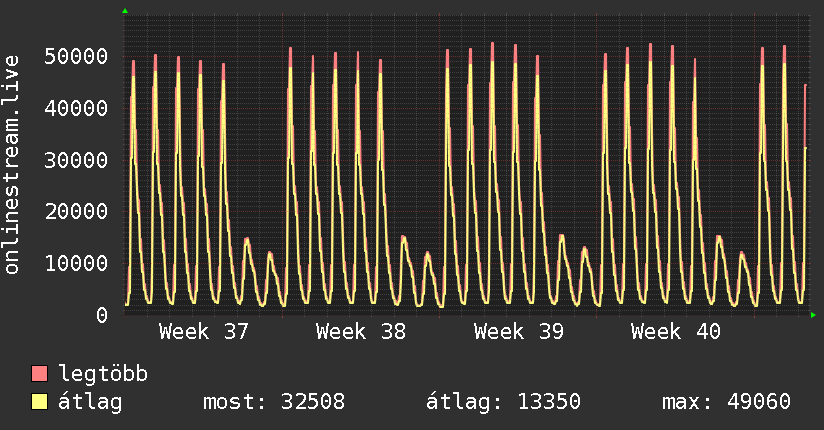Click the green arrow atop the y-axis
The image size is (824, 430).
[125, 11]
